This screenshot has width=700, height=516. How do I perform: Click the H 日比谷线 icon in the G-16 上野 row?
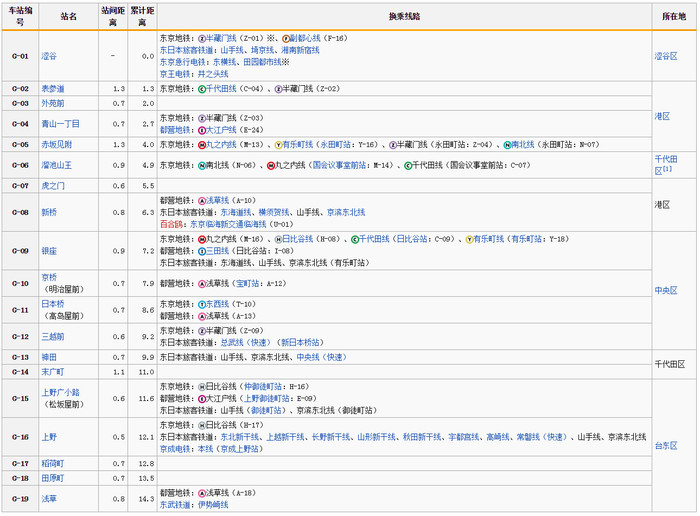202,425
